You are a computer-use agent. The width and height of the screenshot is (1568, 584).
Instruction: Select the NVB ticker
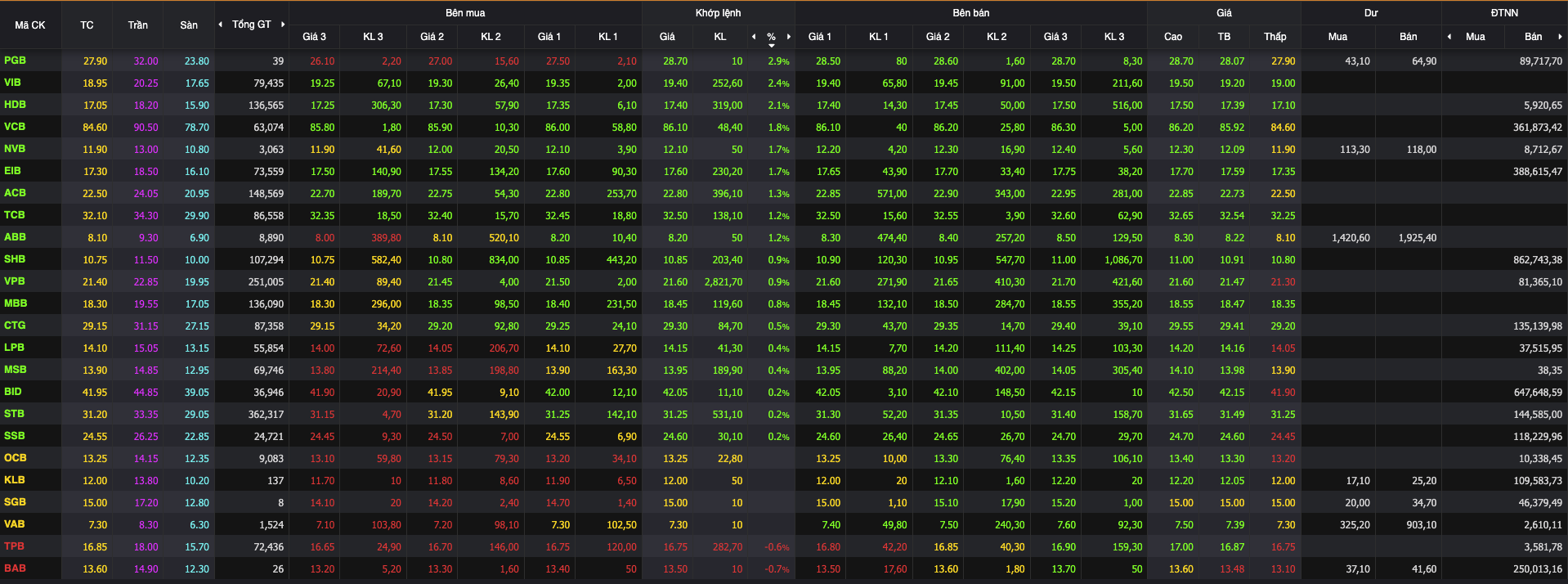[x=15, y=149]
